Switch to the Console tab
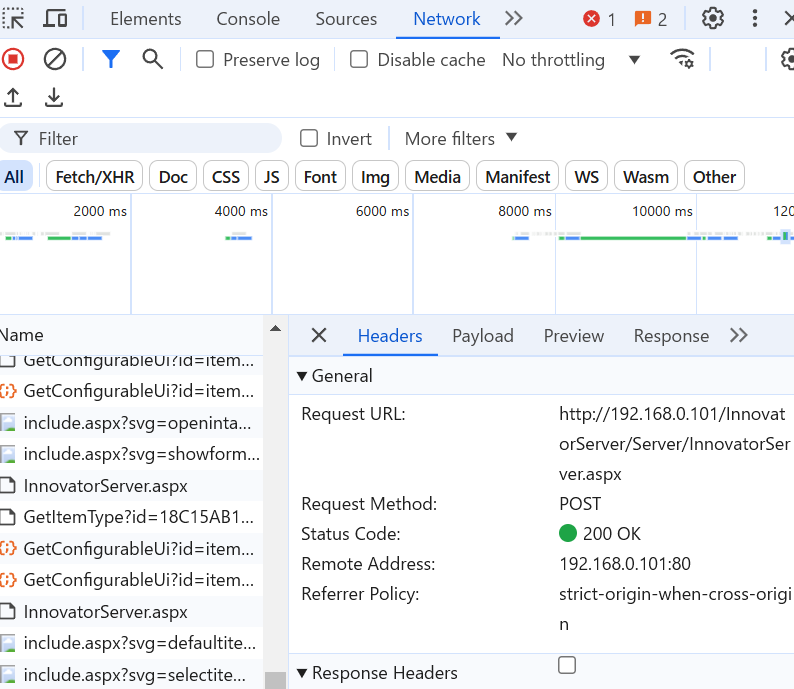This screenshot has height=689, width=794. pyautogui.click(x=248, y=19)
